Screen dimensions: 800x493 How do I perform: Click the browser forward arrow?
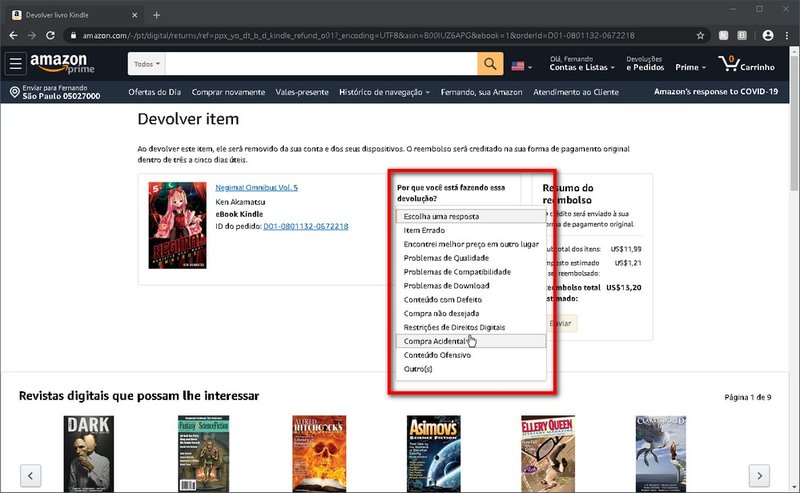[x=32, y=35]
